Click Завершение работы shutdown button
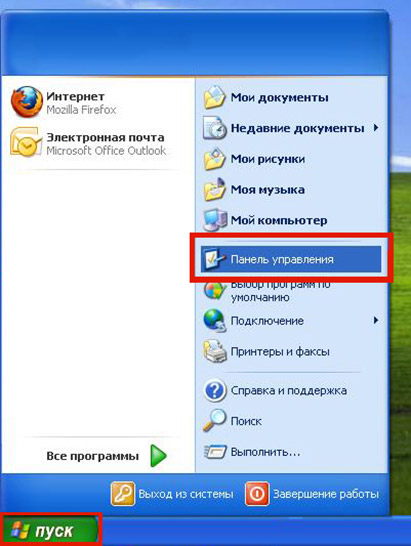This screenshot has width=411, height=546. (x=312, y=494)
